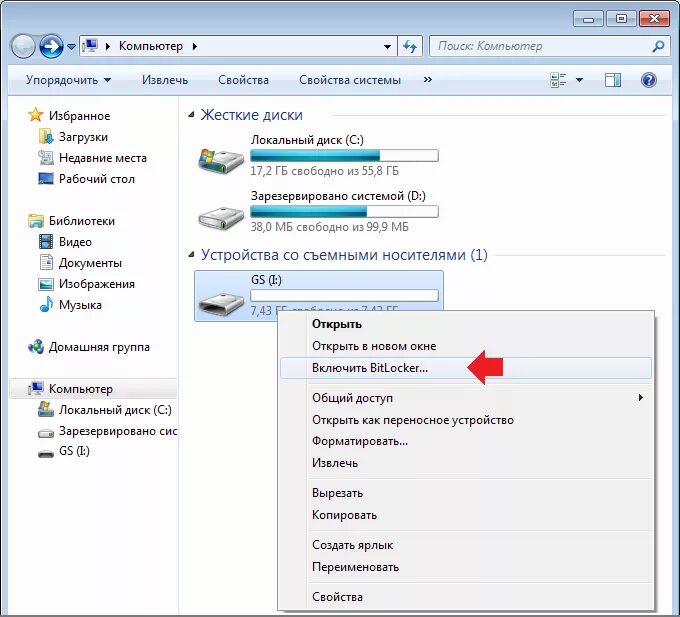This screenshot has height=617, width=680.
Task: Collapse the Устройства со съемными носителями group
Action: coord(191,255)
